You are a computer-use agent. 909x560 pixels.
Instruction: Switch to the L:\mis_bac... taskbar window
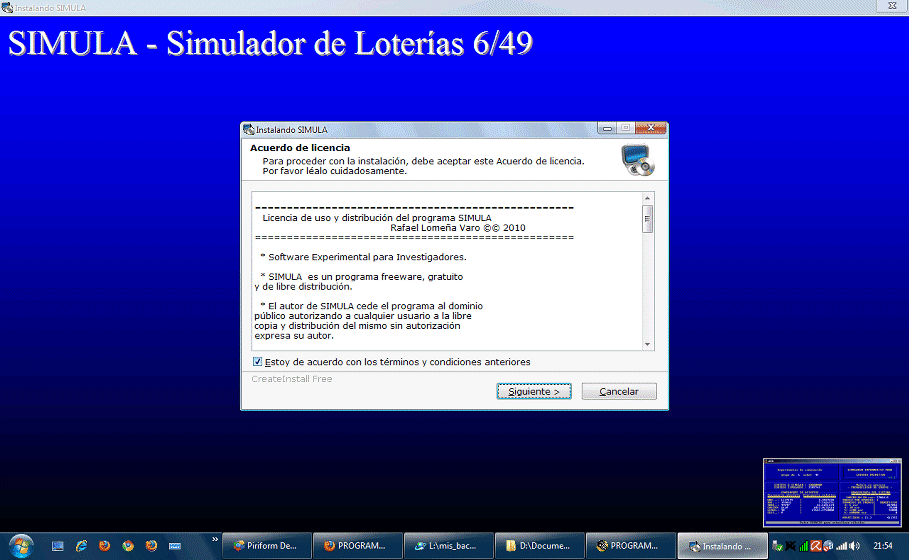coord(447,546)
